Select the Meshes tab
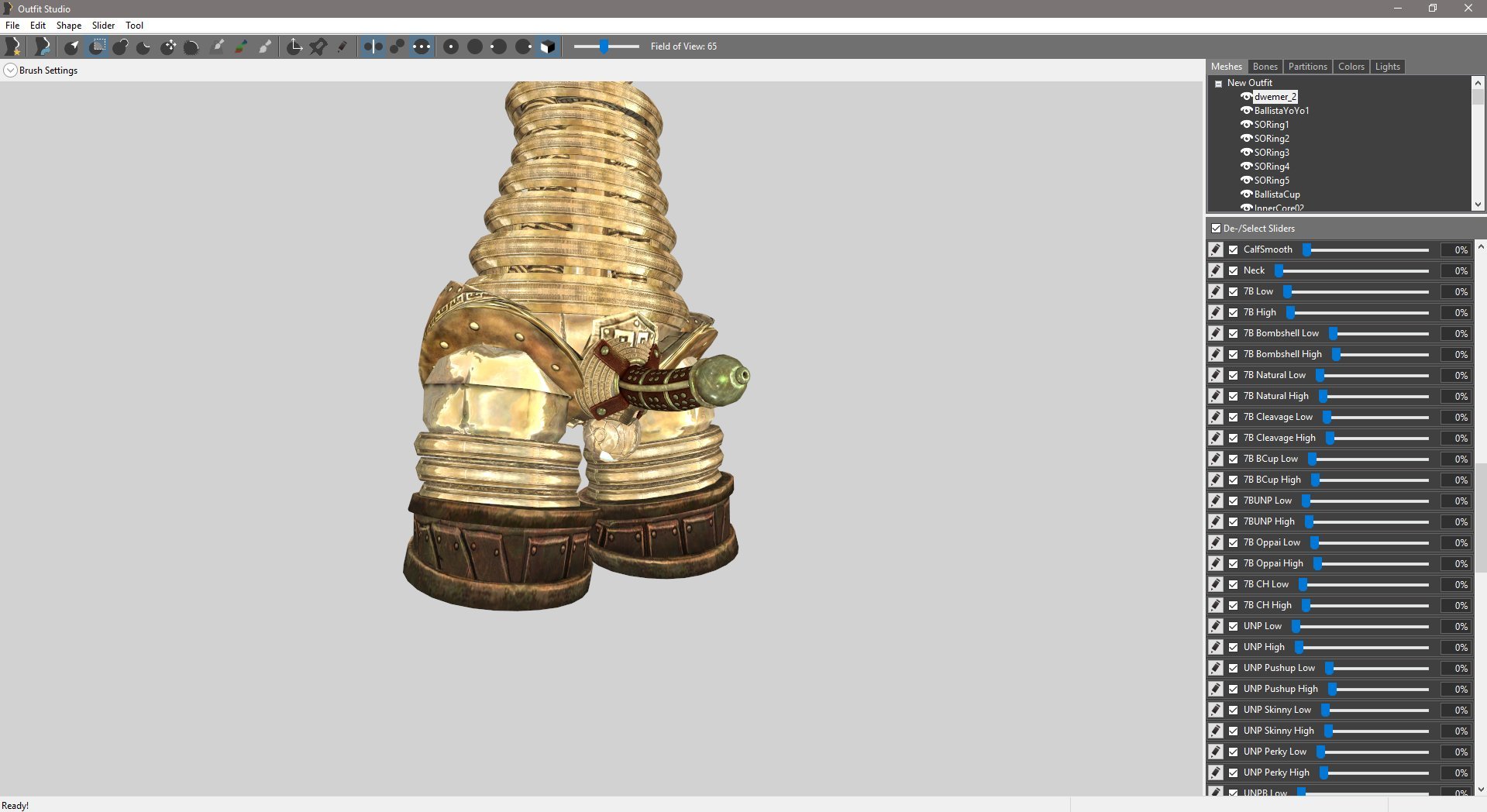This screenshot has height=812, width=1487. pyautogui.click(x=1226, y=67)
